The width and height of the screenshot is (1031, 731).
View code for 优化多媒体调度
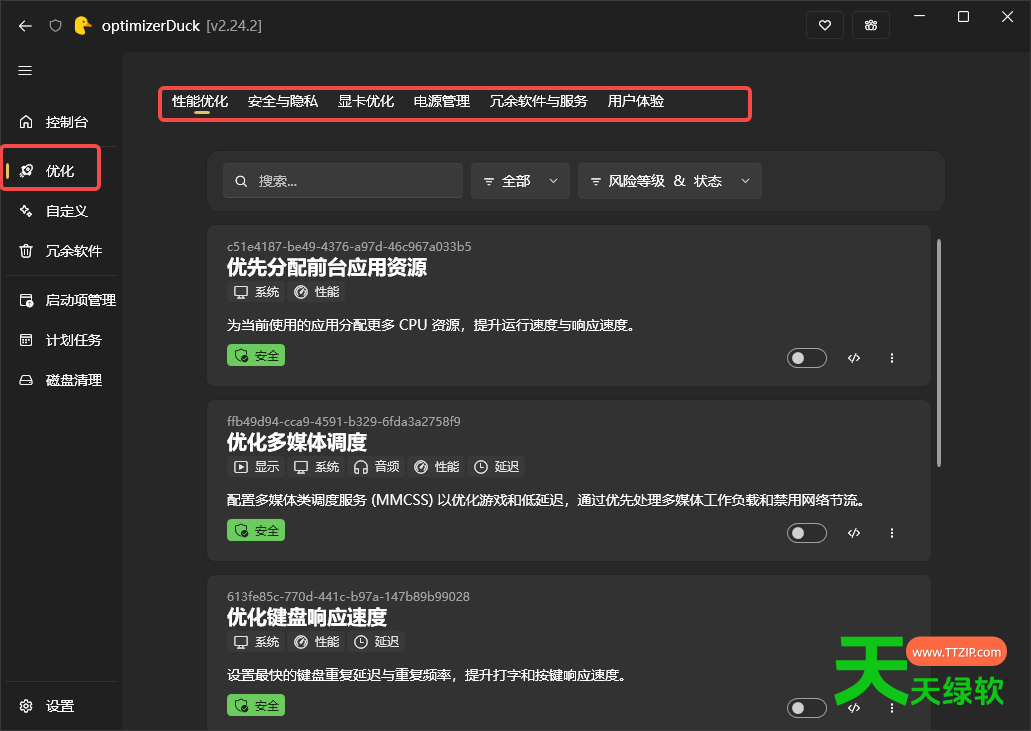click(854, 532)
